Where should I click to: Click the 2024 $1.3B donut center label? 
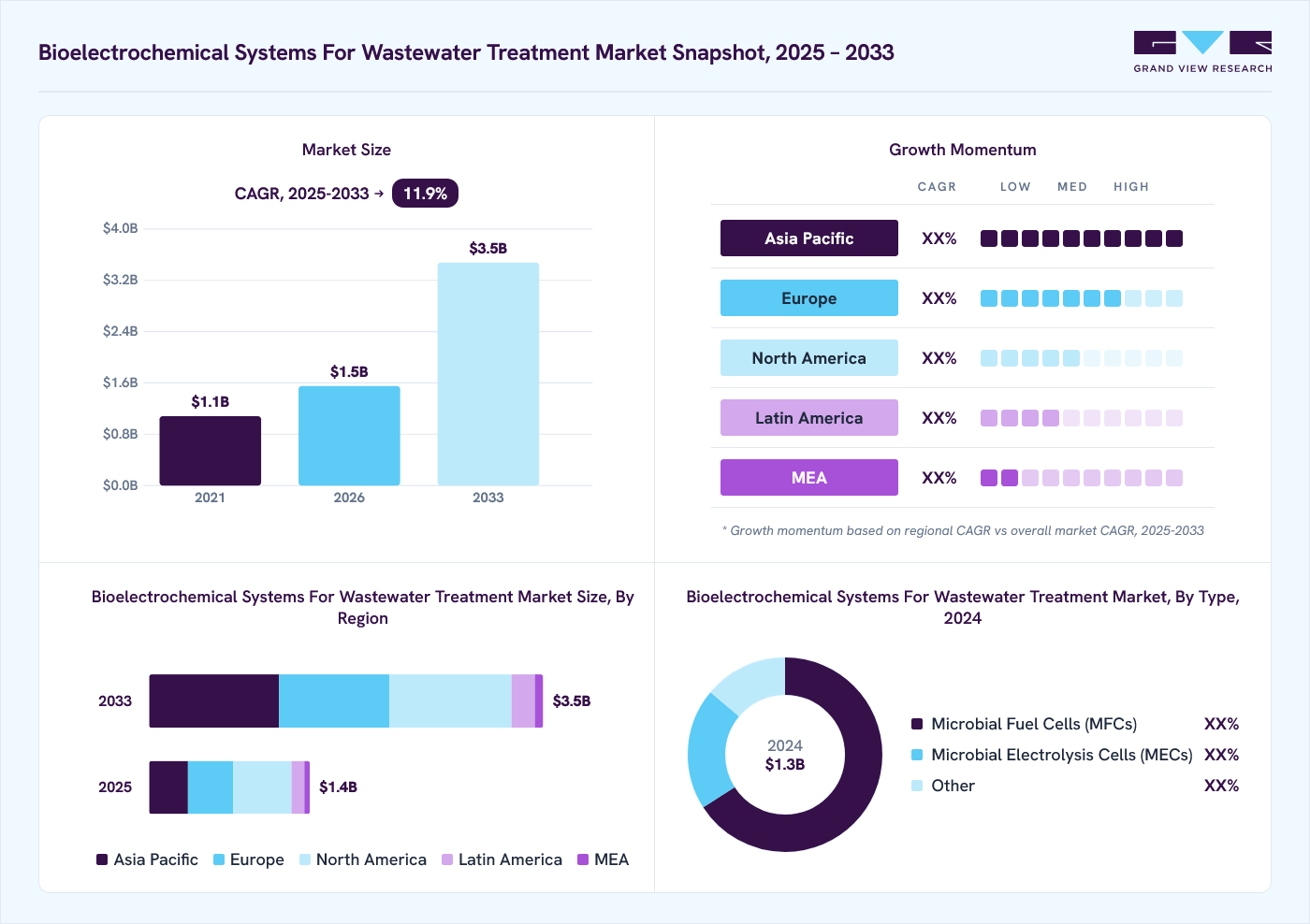pyautogui.click(x=785, y=755)
